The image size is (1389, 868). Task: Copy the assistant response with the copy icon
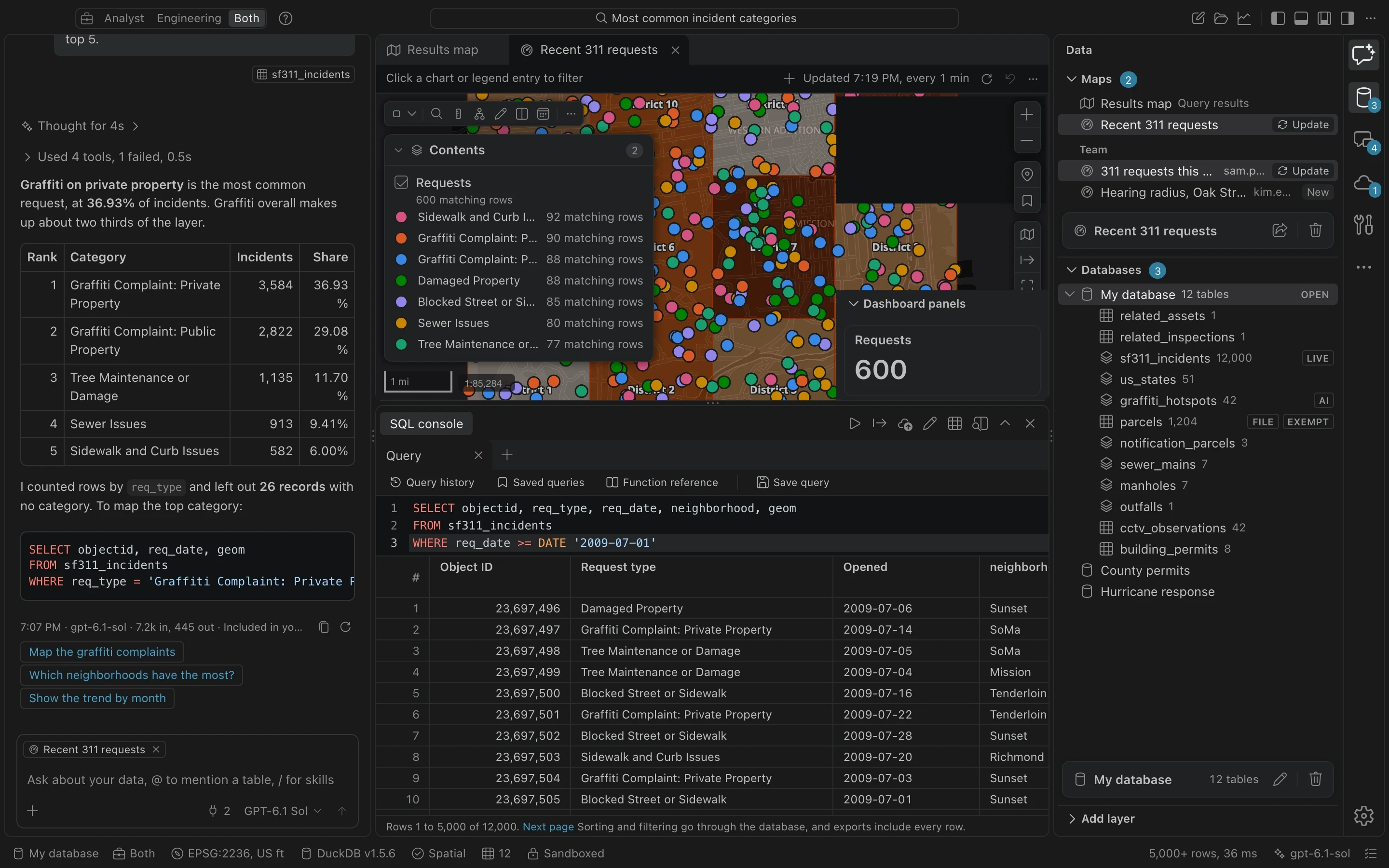[324, 627]
